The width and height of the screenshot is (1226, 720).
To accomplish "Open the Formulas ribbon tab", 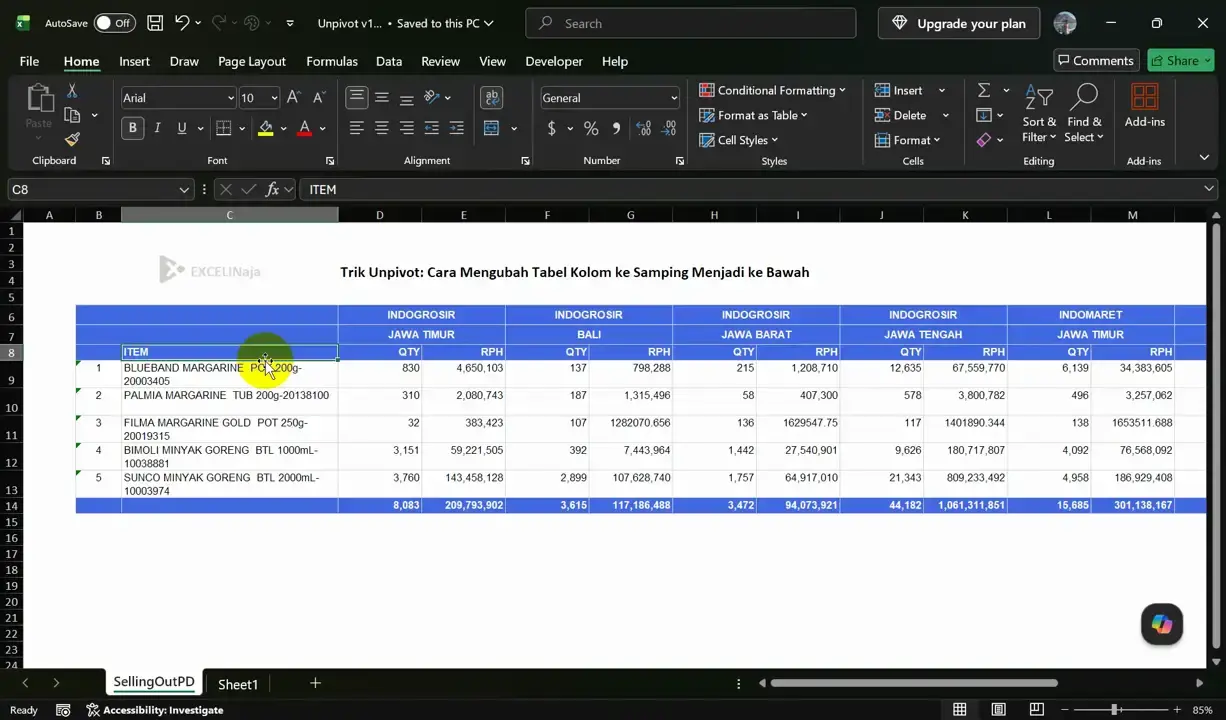I will coord(332,61).
